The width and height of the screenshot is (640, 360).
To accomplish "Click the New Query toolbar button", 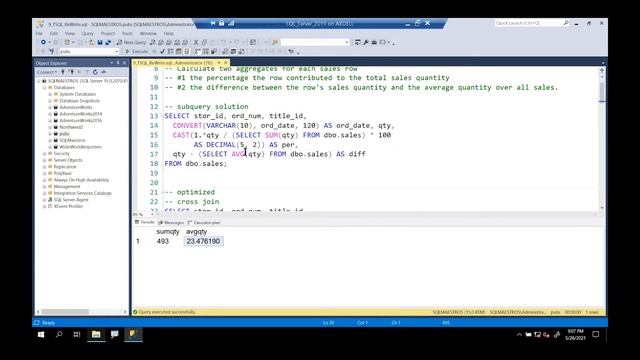I will (131, 42).
